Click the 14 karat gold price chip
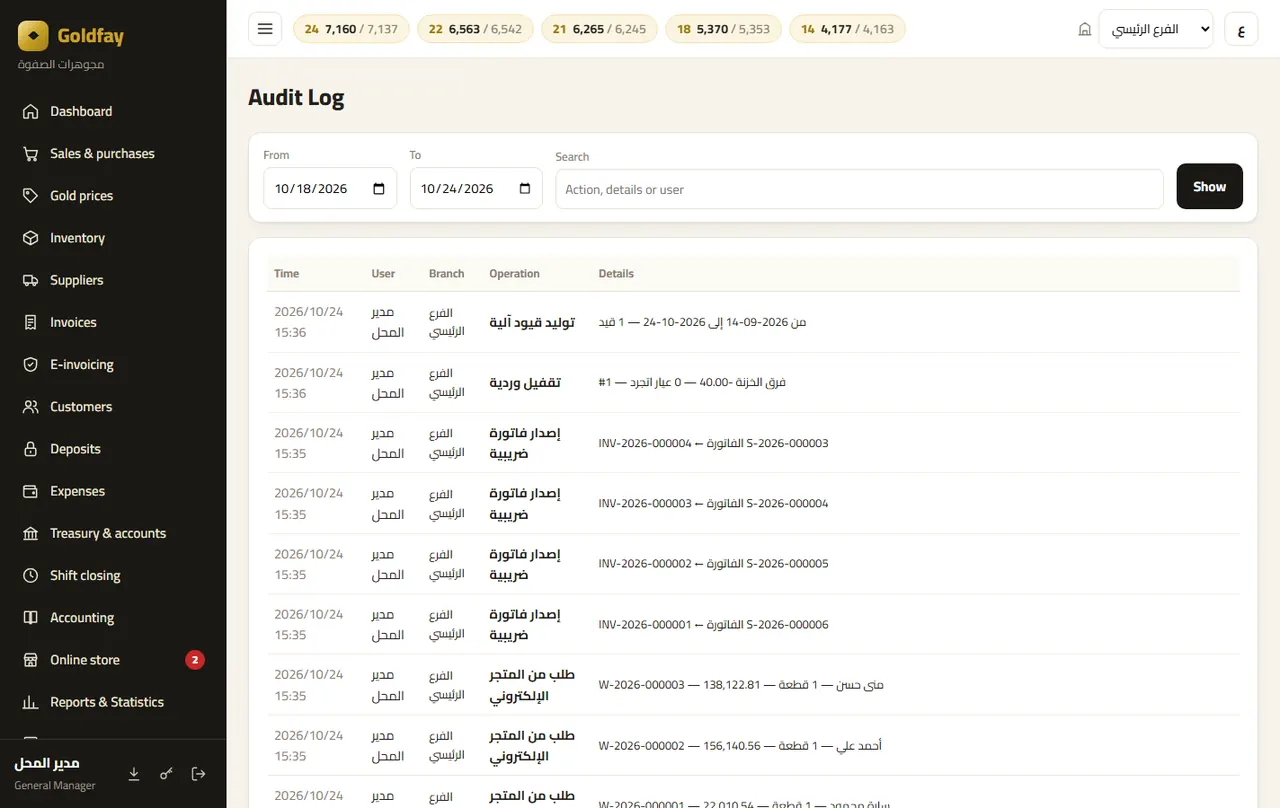The image size is (1280, 808). (847, 29)
